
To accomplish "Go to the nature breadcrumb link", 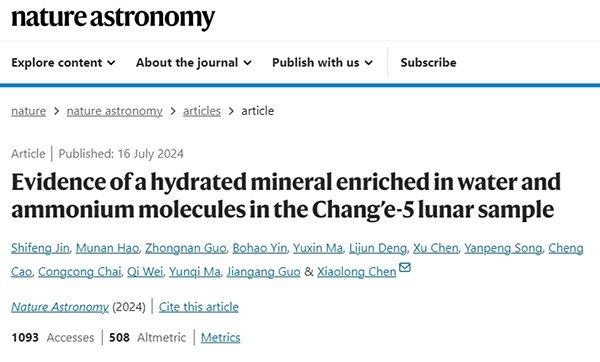I will pyautogui.click(x=28, y=111).
